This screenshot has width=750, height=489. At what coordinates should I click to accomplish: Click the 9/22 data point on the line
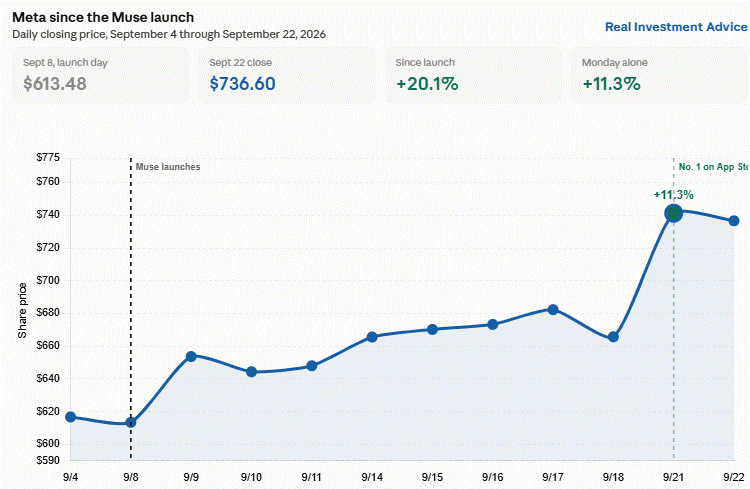coord(734,221)
